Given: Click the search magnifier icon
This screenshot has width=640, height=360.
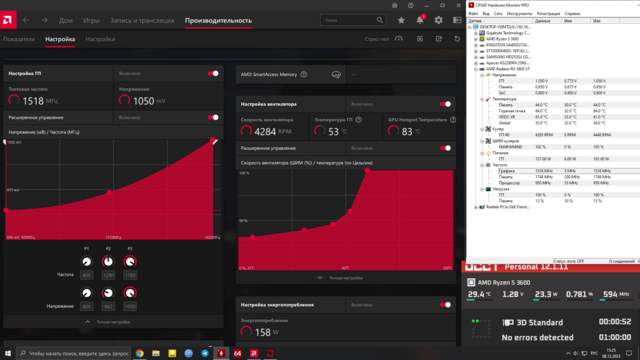Looking at the screenshot, I should (380, 20).
